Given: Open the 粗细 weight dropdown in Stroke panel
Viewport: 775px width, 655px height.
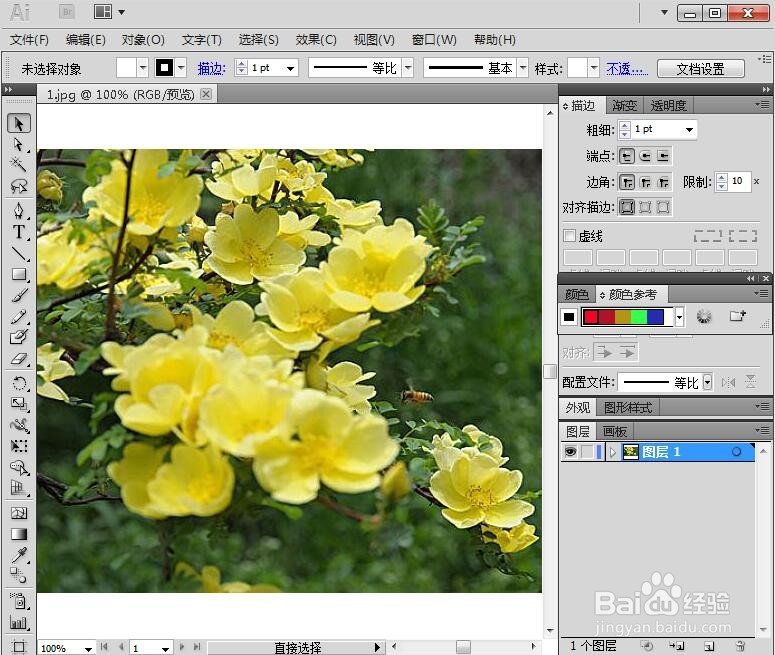Looking at the screenshot, I should (x=689, y=130).
